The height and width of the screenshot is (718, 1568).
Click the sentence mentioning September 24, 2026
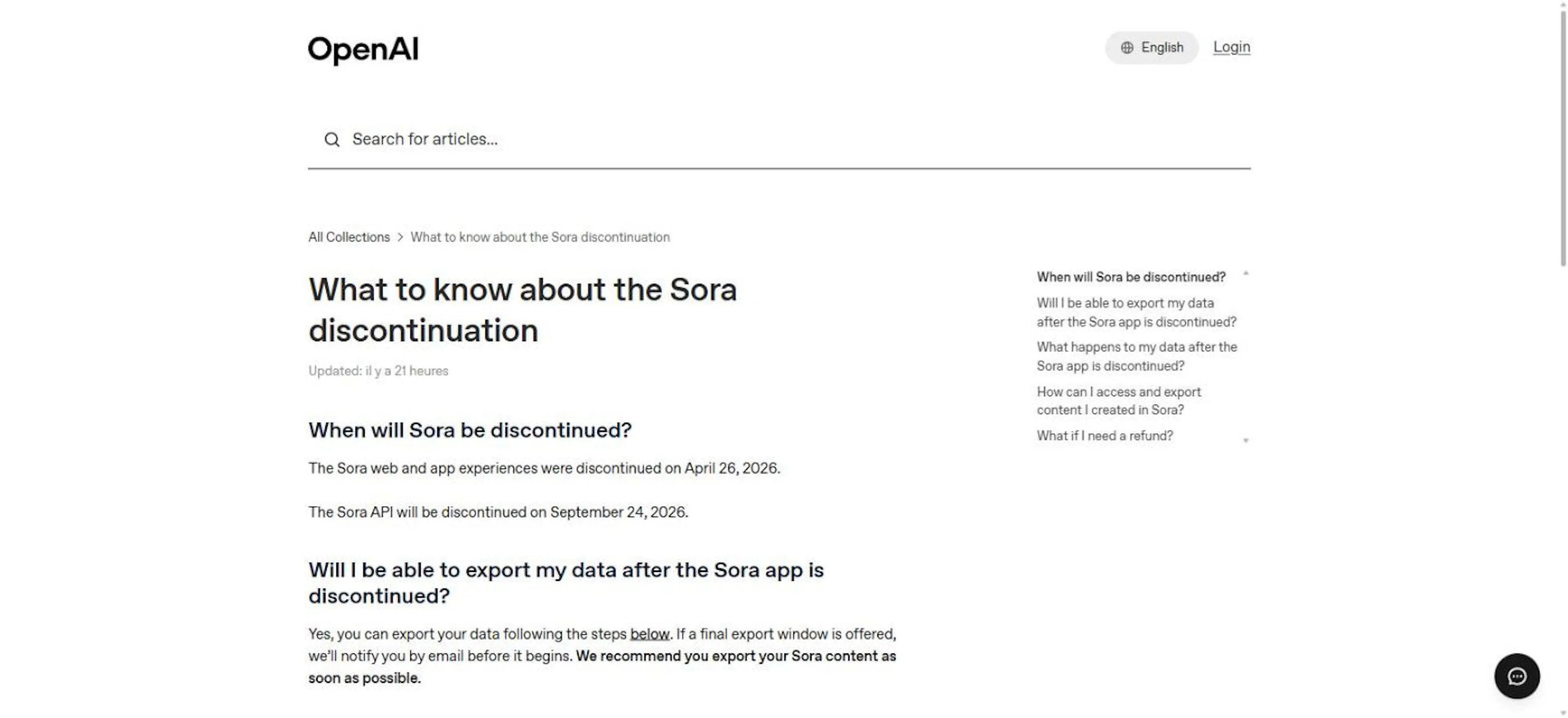point(498,512)
